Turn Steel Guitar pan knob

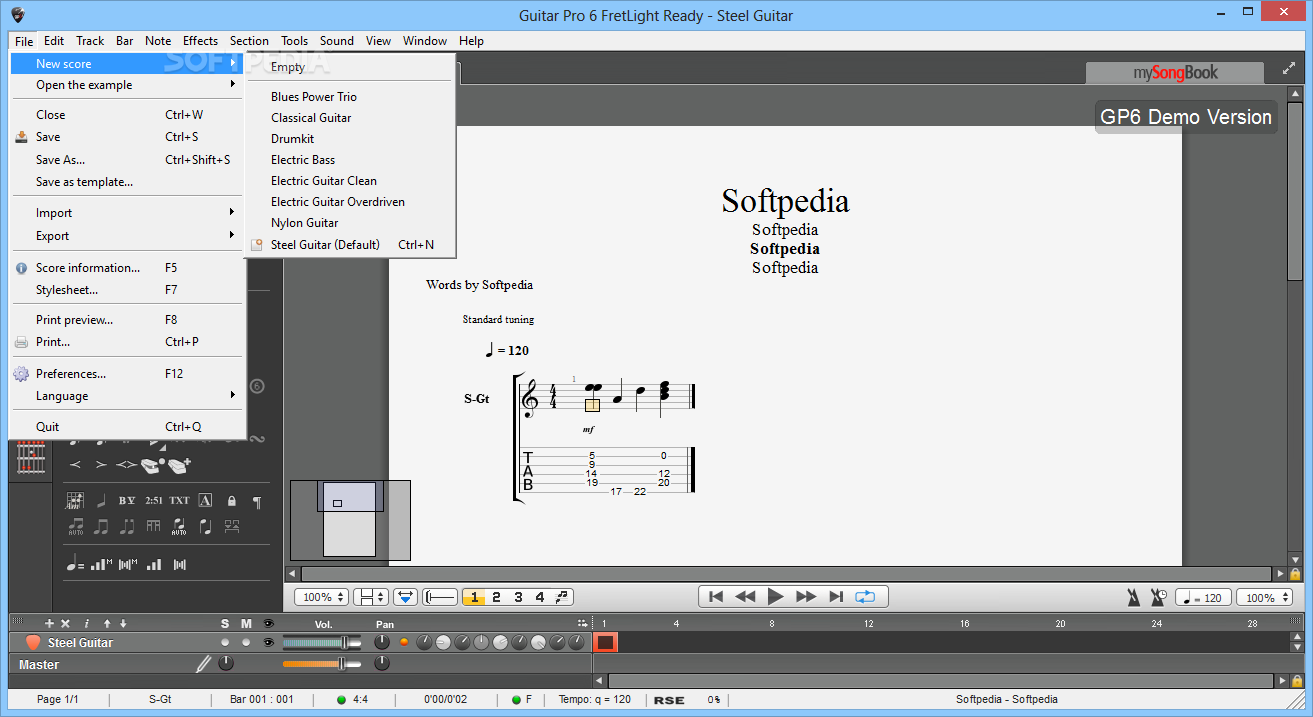click(382, 642)
